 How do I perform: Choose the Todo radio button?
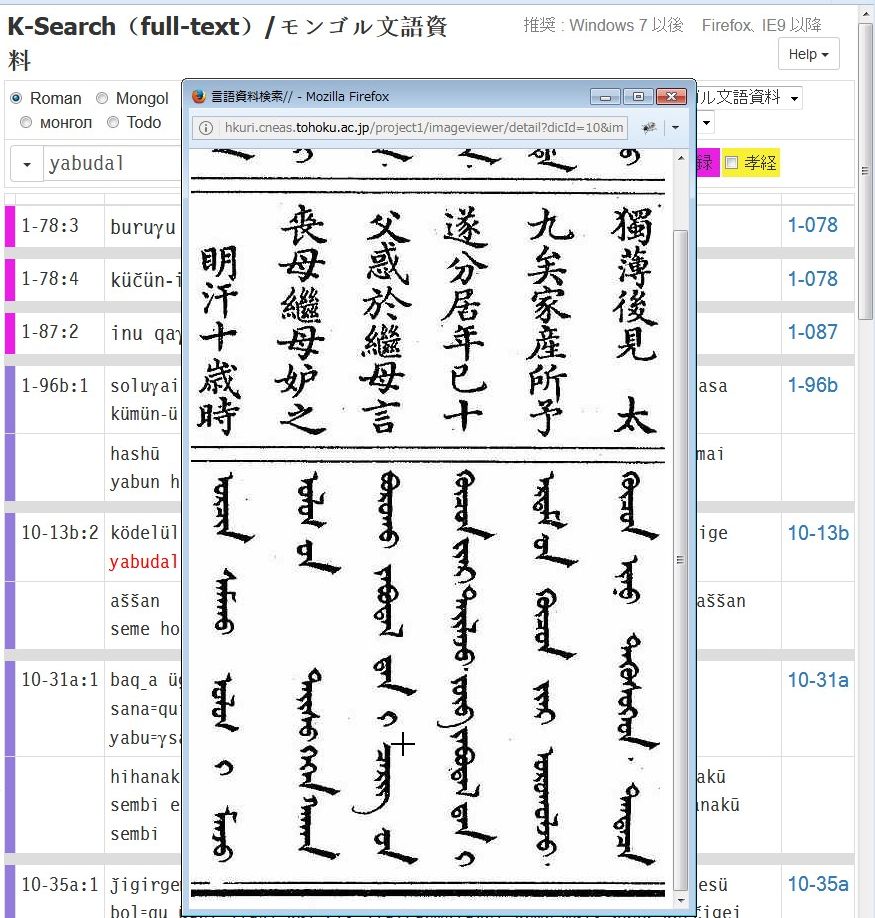(x=113, y=122)
